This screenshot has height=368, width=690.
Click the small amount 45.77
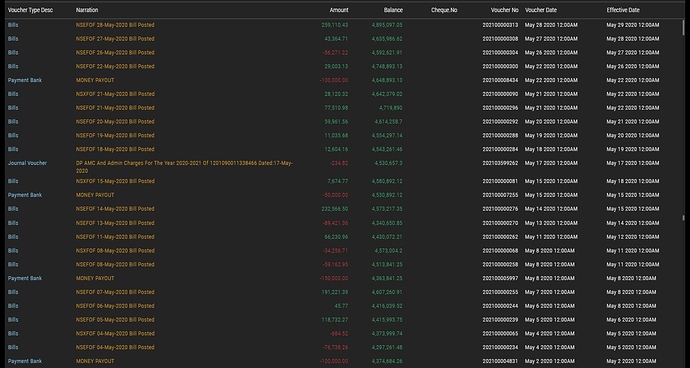(341, 305)
